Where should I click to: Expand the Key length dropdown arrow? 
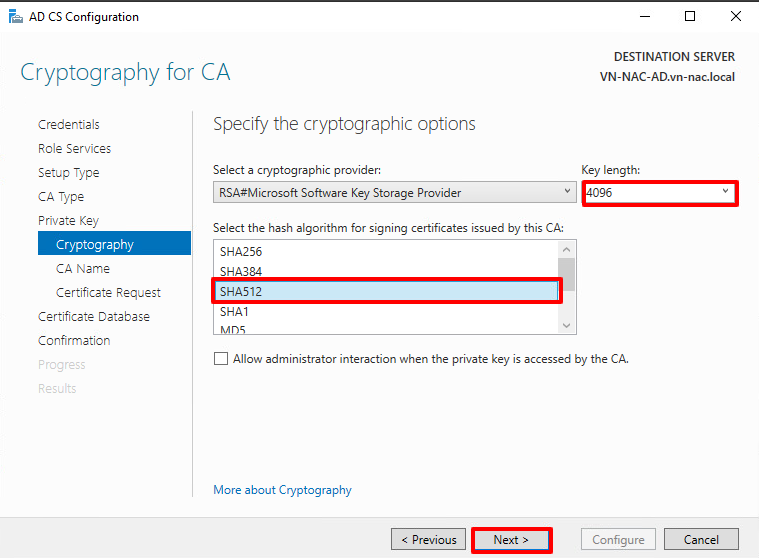(725, 191)
